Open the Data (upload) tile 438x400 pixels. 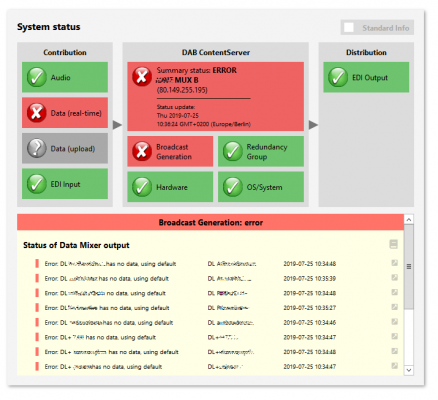click(65, 148)
